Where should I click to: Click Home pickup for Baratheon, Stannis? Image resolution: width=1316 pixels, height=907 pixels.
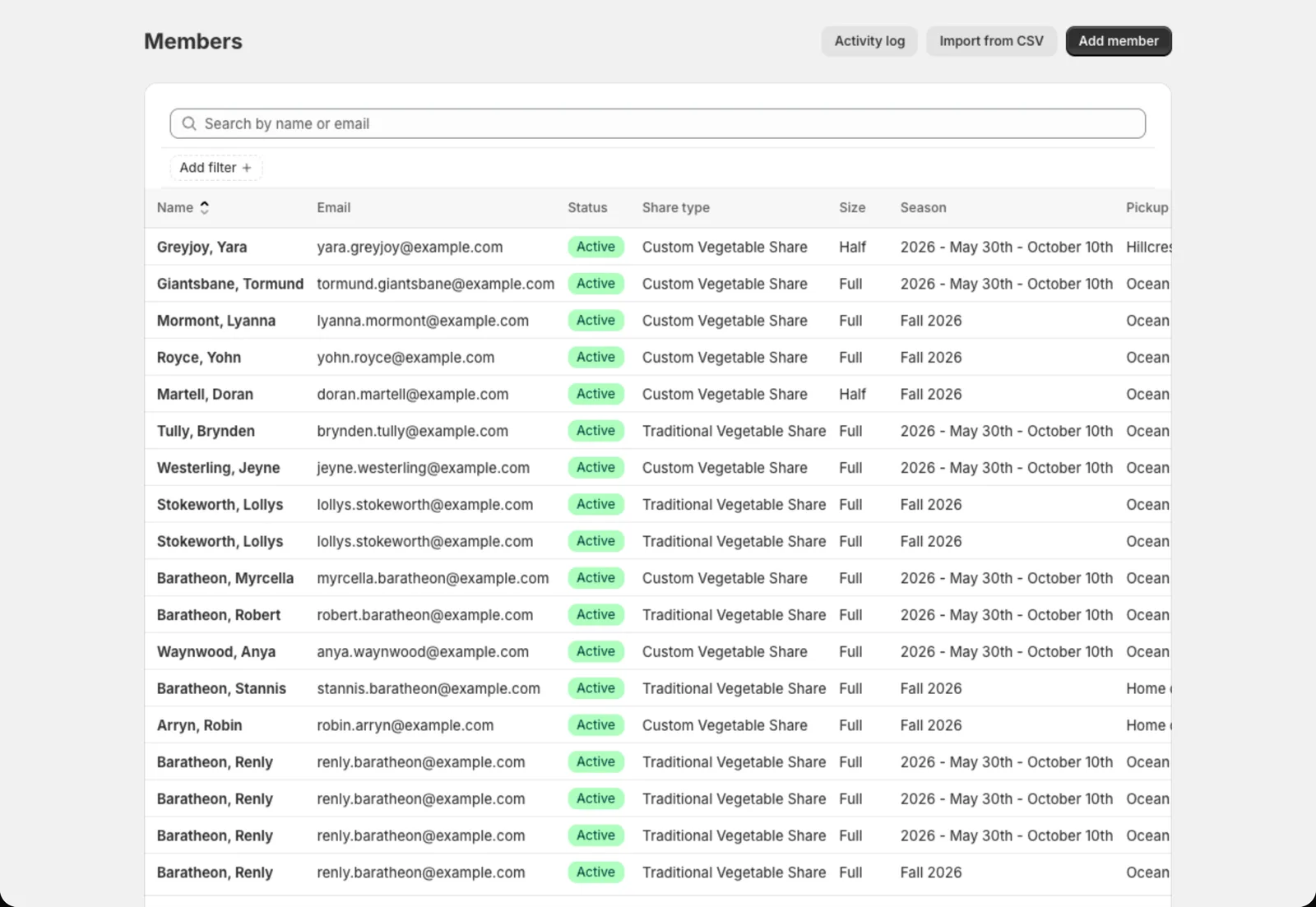(x=1149, y=688)
